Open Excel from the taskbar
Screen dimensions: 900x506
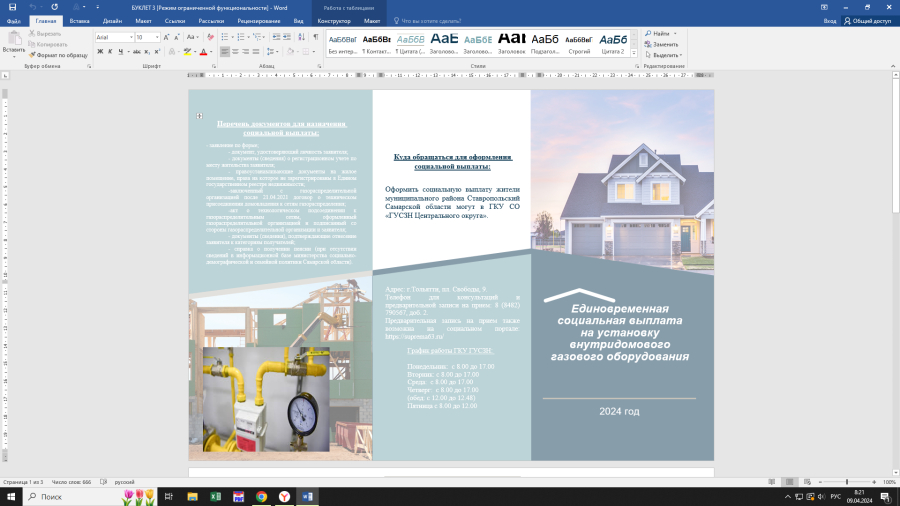[x=215, y=496]
